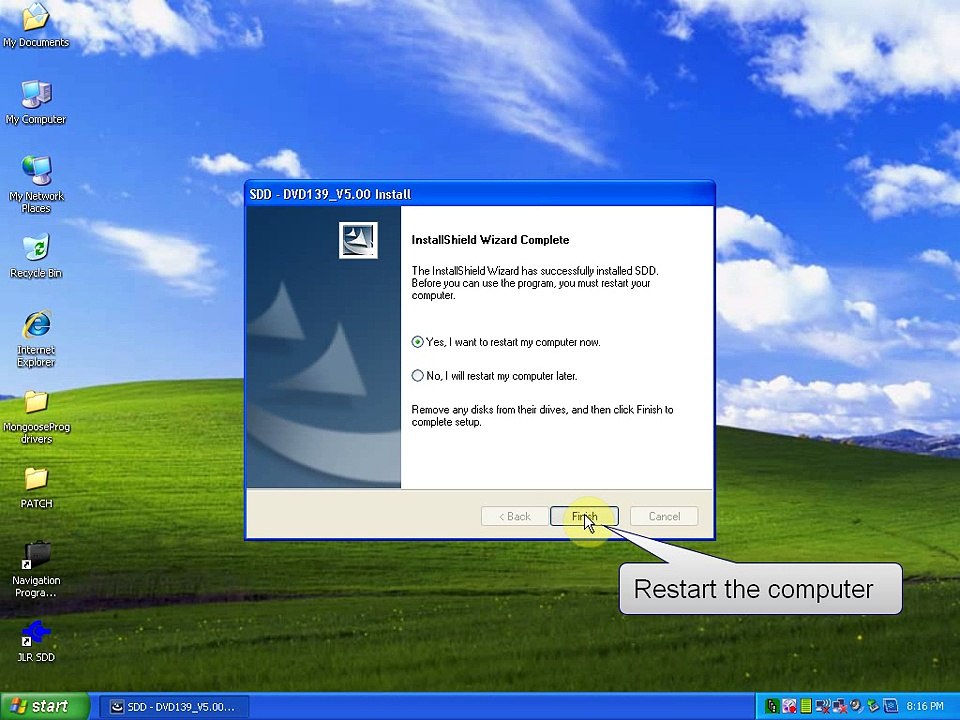Click the disabled Back button
The width and height of the screenshot is (960, 720).
[515, 516]
